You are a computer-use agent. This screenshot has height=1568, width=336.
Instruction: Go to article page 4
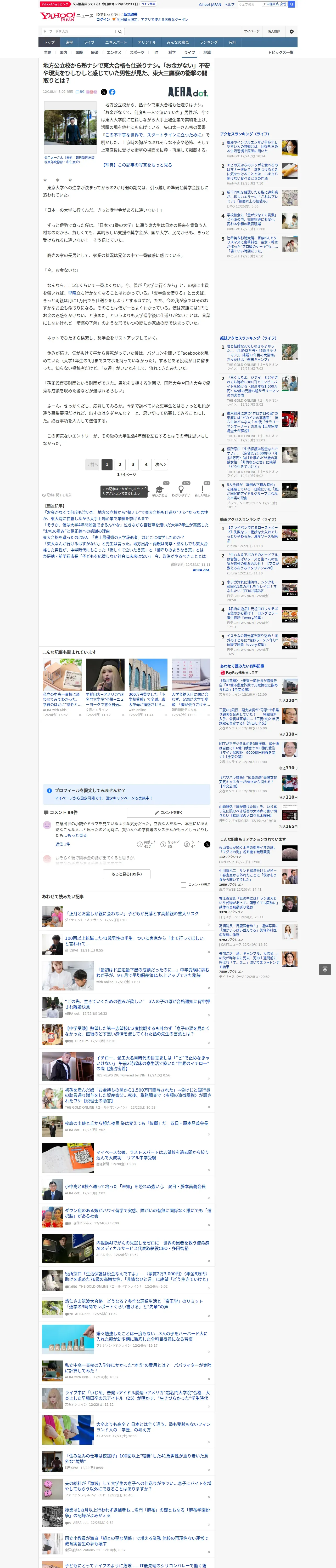tap(146, 464)
